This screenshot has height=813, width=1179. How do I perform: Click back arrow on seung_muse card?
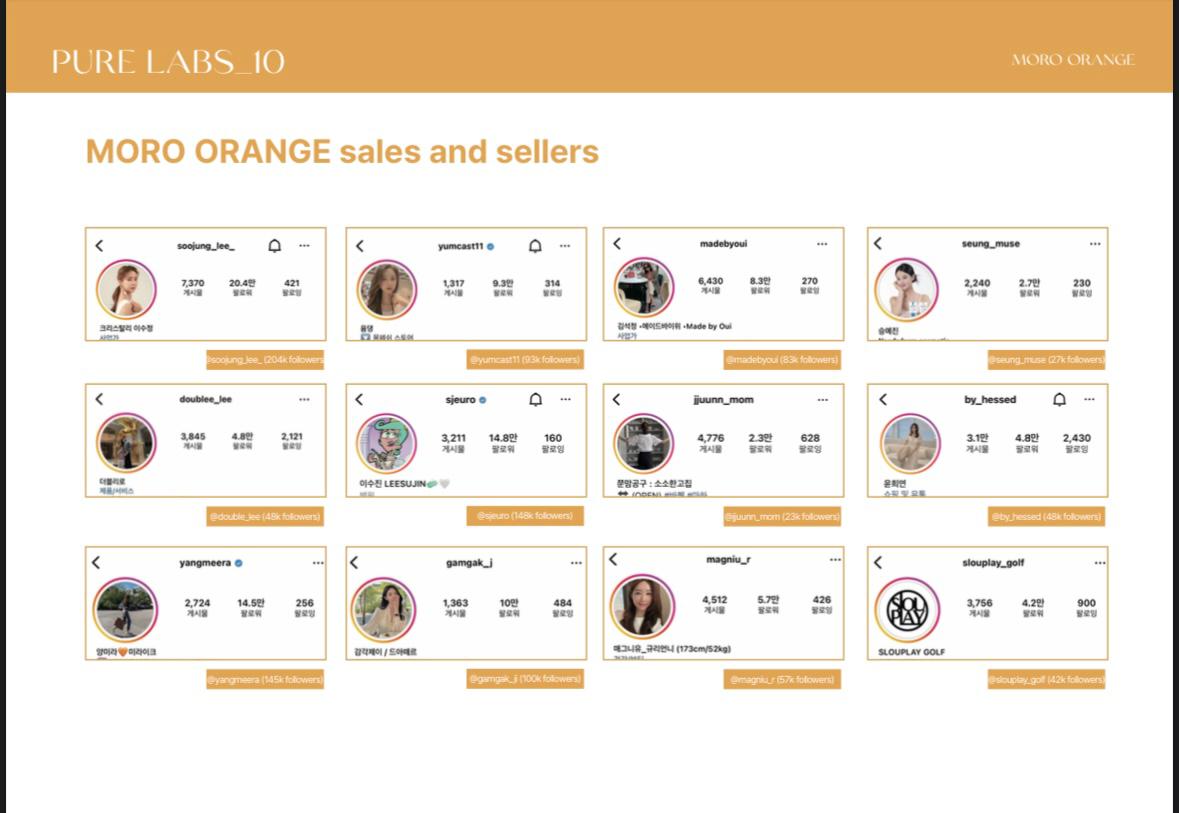click(x=878, y=243)
